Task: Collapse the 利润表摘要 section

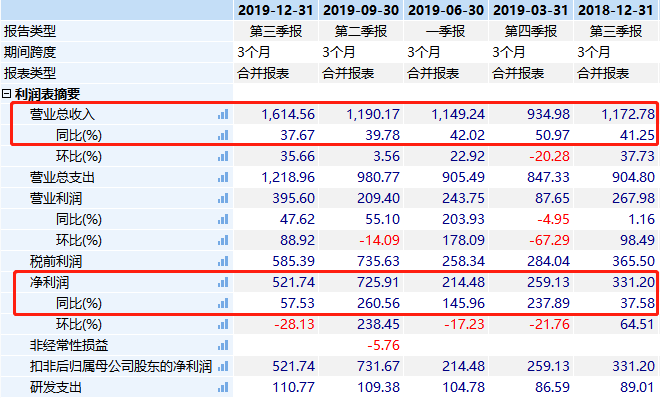Action: (x=6, y=94)
